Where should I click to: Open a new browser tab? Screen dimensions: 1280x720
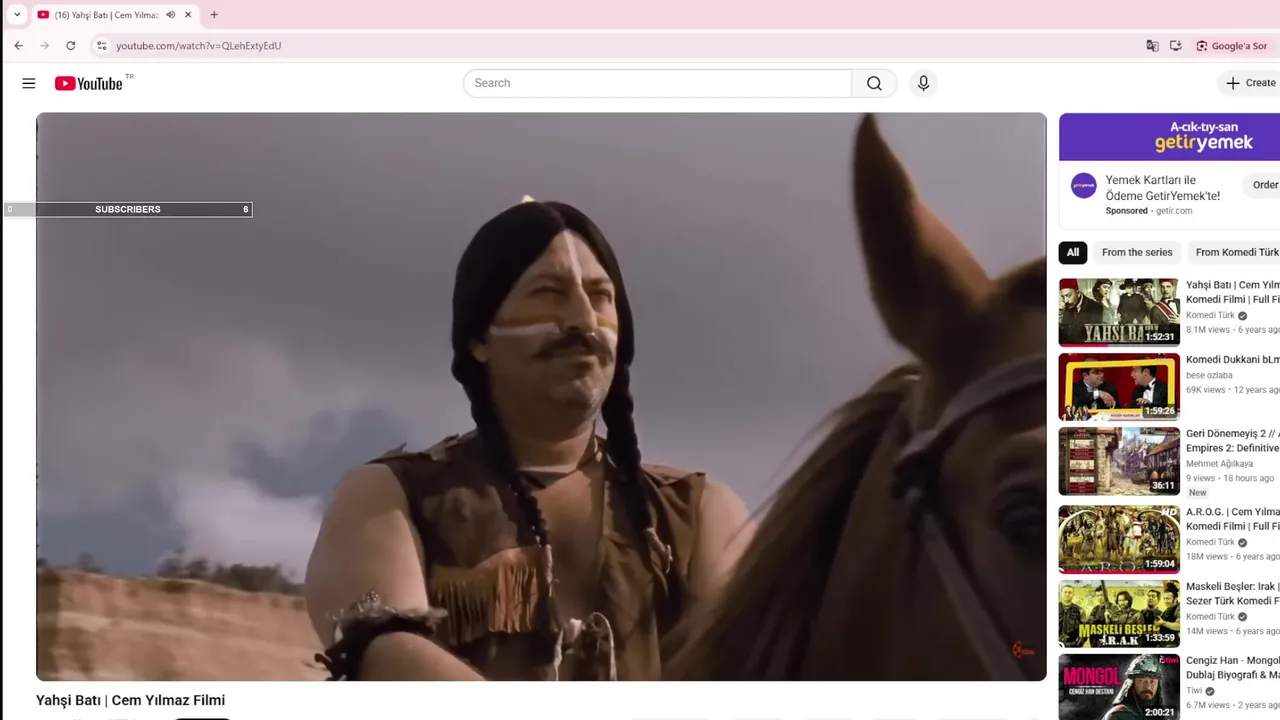pos(213,15)
